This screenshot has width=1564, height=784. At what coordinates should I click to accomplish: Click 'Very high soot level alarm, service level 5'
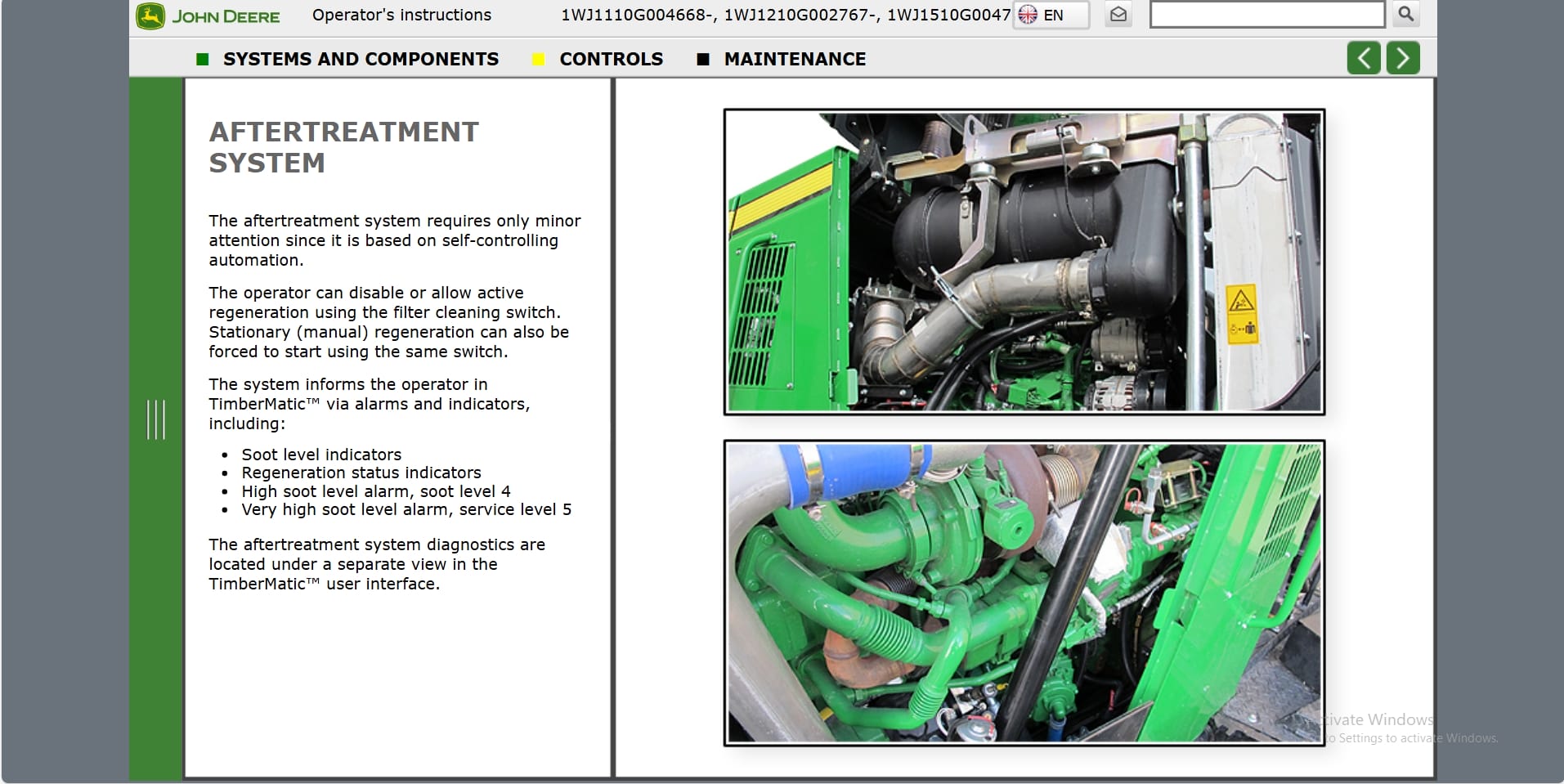click(x=406, y=509)
